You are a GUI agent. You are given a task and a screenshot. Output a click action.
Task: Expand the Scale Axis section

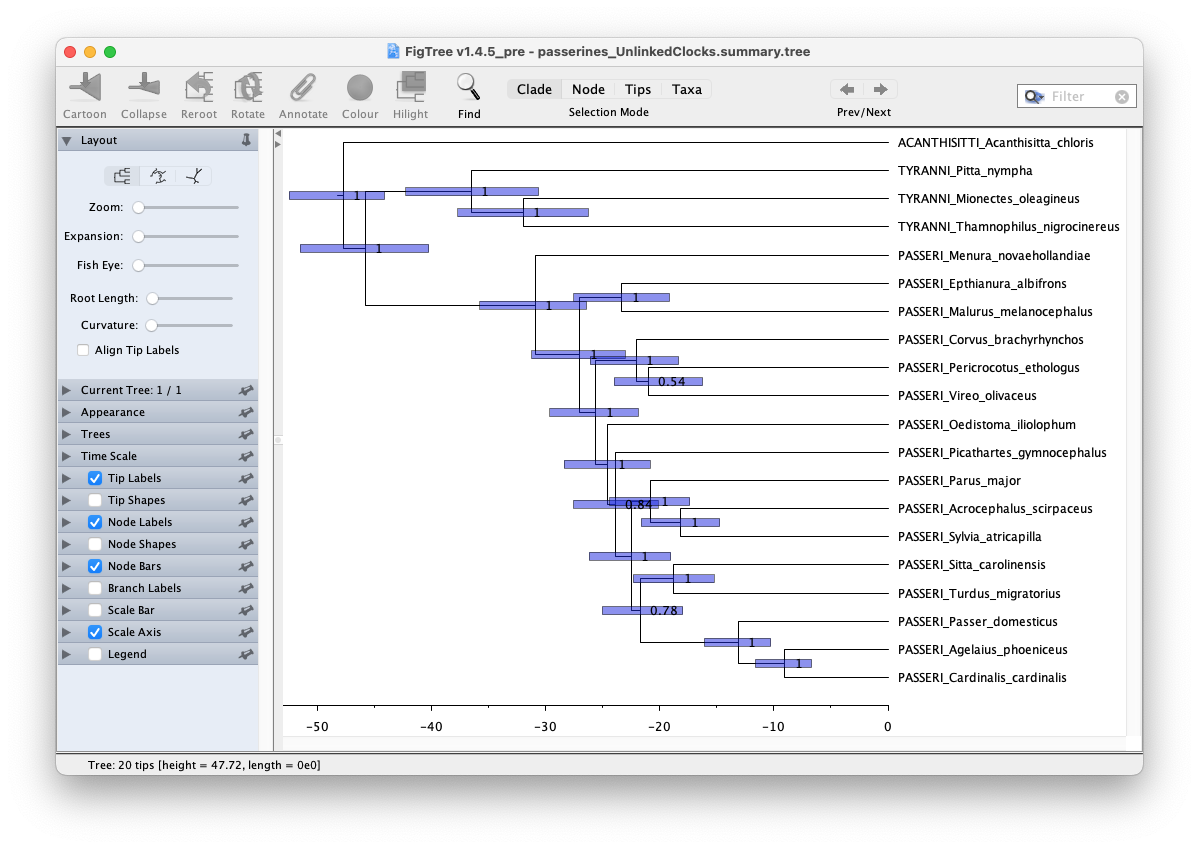[x=67, y=633]
